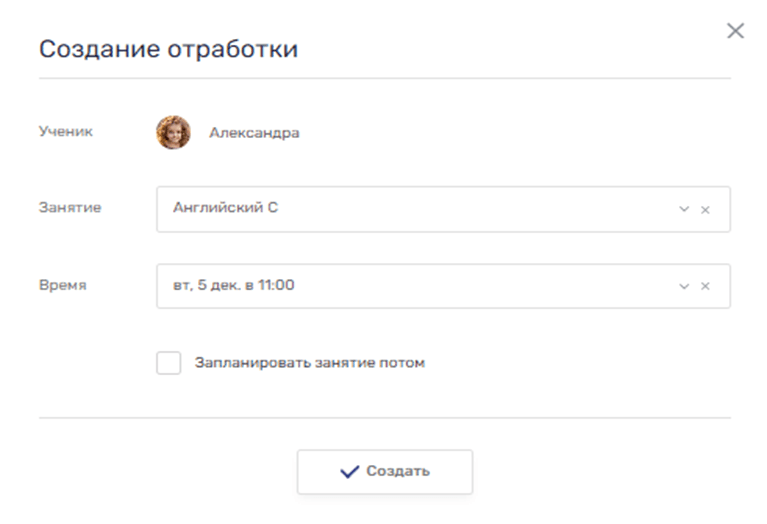
Task: Click the Занятие field label
Action: tap(70, 208)
